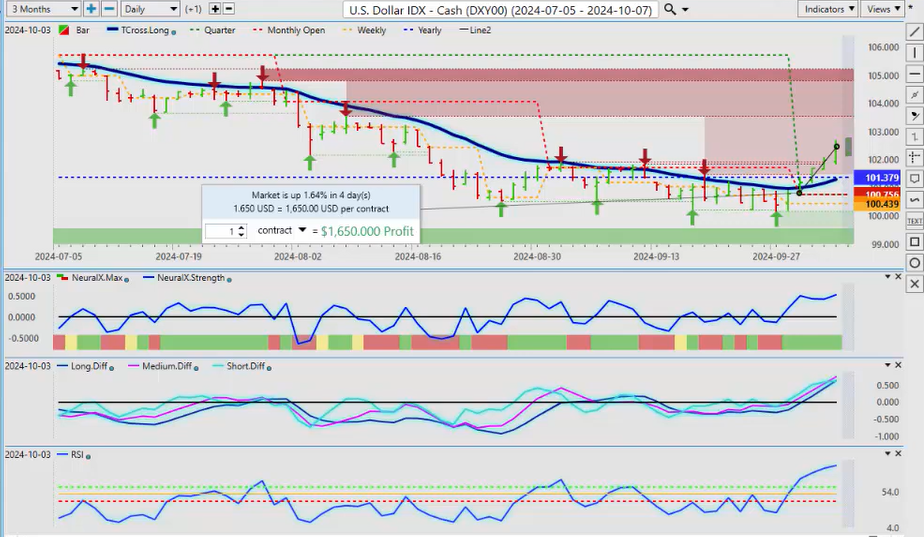Select the horizontal line drawing tool
The width and height of the screenshot is (924, 537).
[x=915, y=74]
